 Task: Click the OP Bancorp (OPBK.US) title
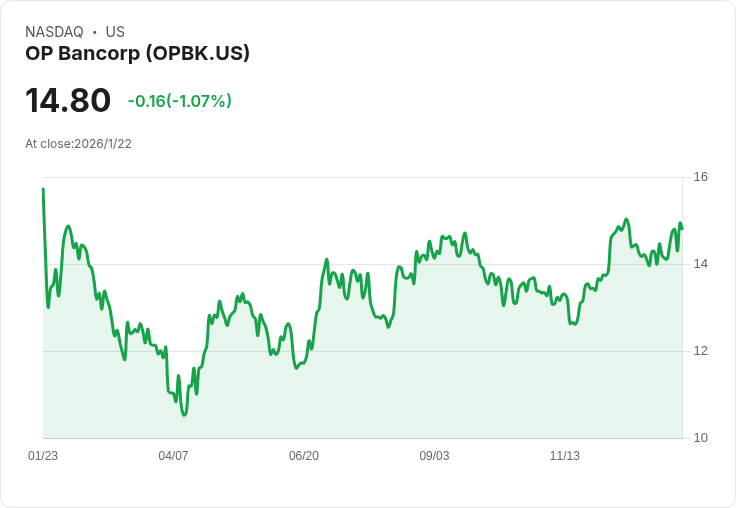(137, 53)
